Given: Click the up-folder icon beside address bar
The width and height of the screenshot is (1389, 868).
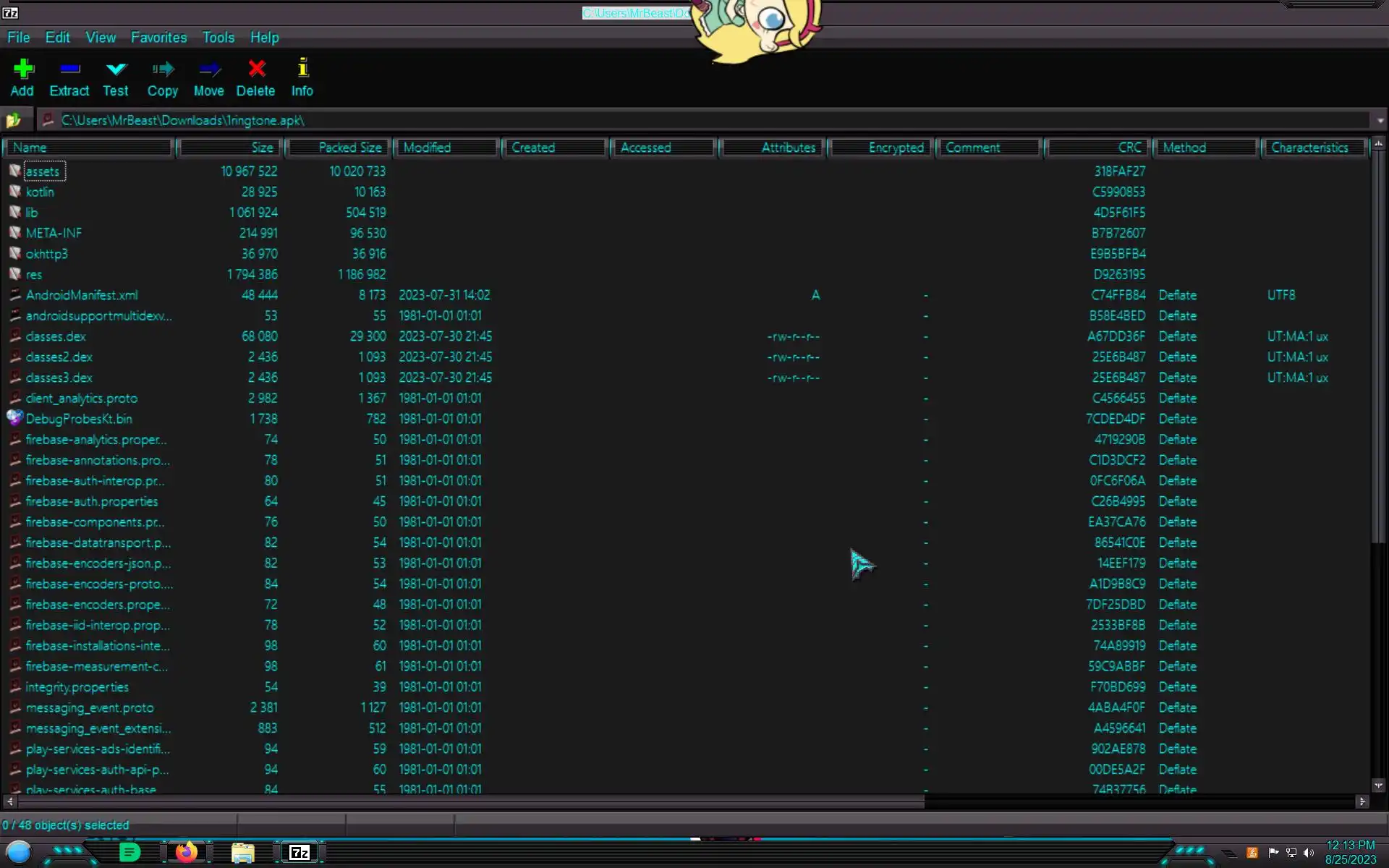Looking at the screenshot, I should [x=14, y=120].
